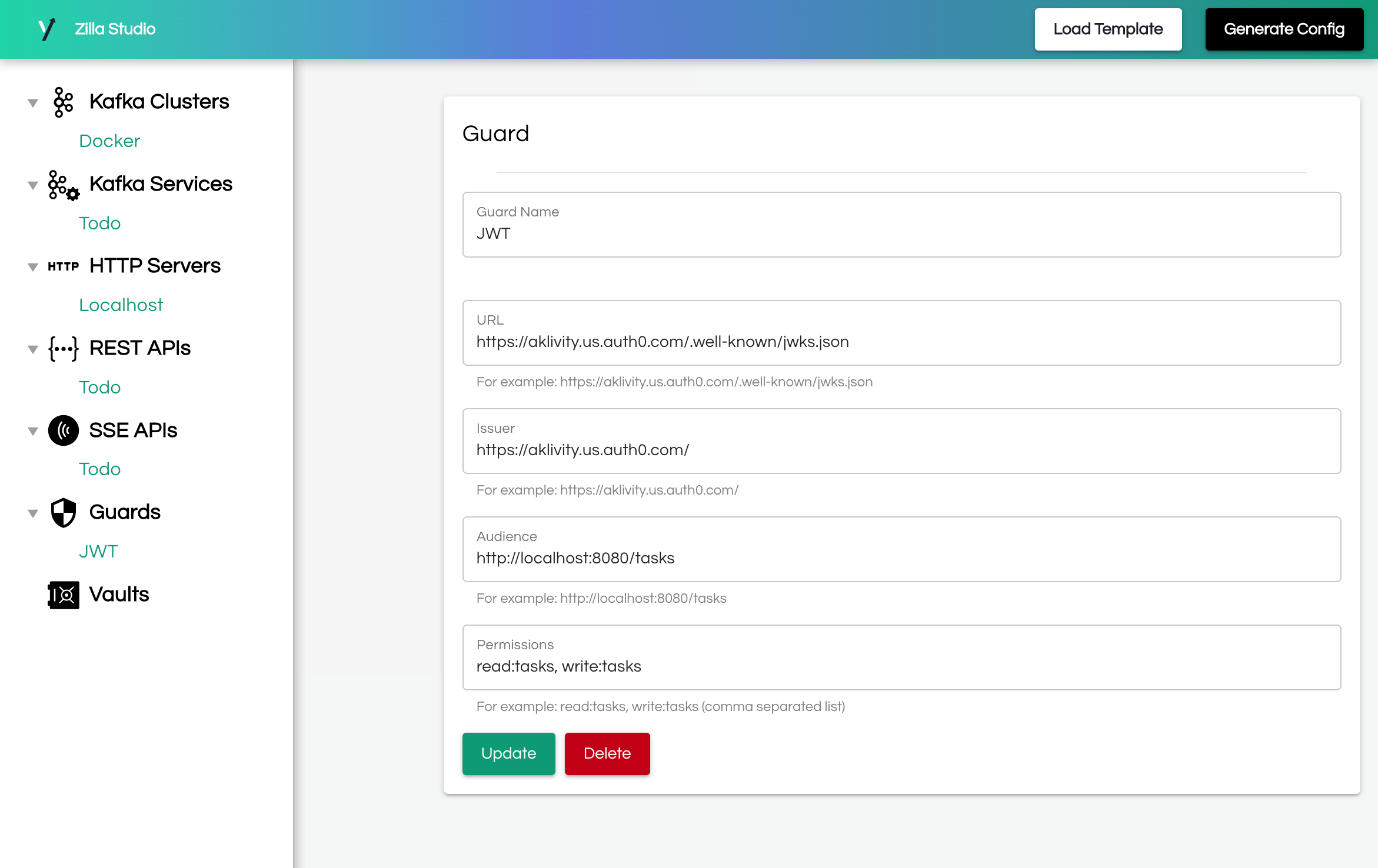Collapse the HTTP Servers section arrow
This screenshot has width=1378, height=868.
coord(33,267)
